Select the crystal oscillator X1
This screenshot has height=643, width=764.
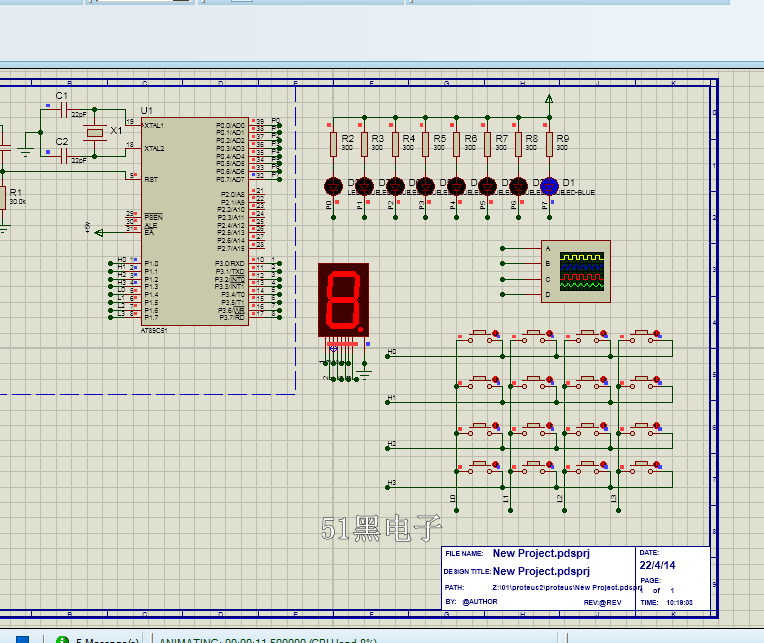click(x=95, y=132)
